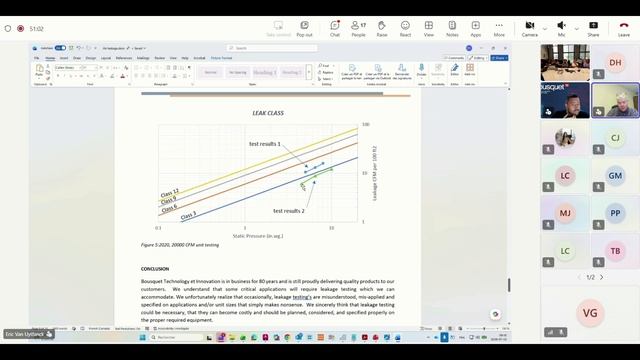
Task: Apply the Heading 1 style
Action: [x=264, y=72]
